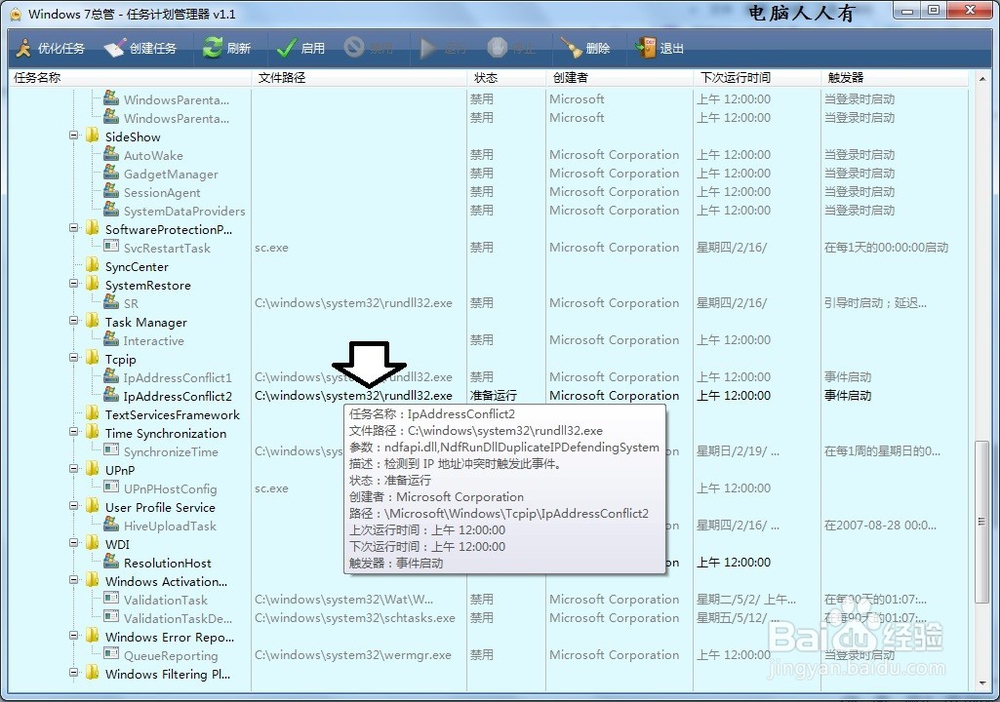Screen dimensions: 1000x702
Task: Collapse the WDI folder node
Action: click(74, 543)
